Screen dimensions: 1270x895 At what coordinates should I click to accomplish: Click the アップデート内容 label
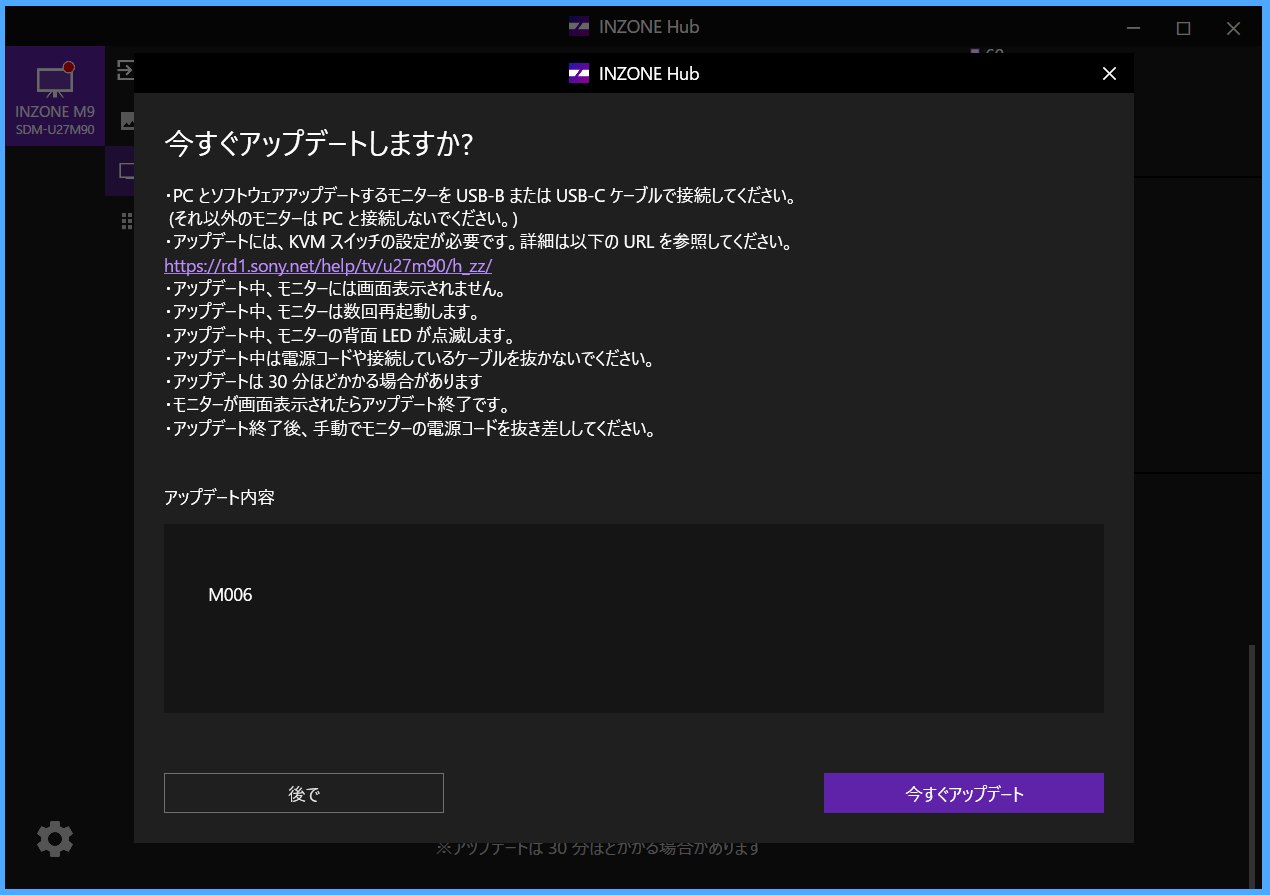[219, 497]
